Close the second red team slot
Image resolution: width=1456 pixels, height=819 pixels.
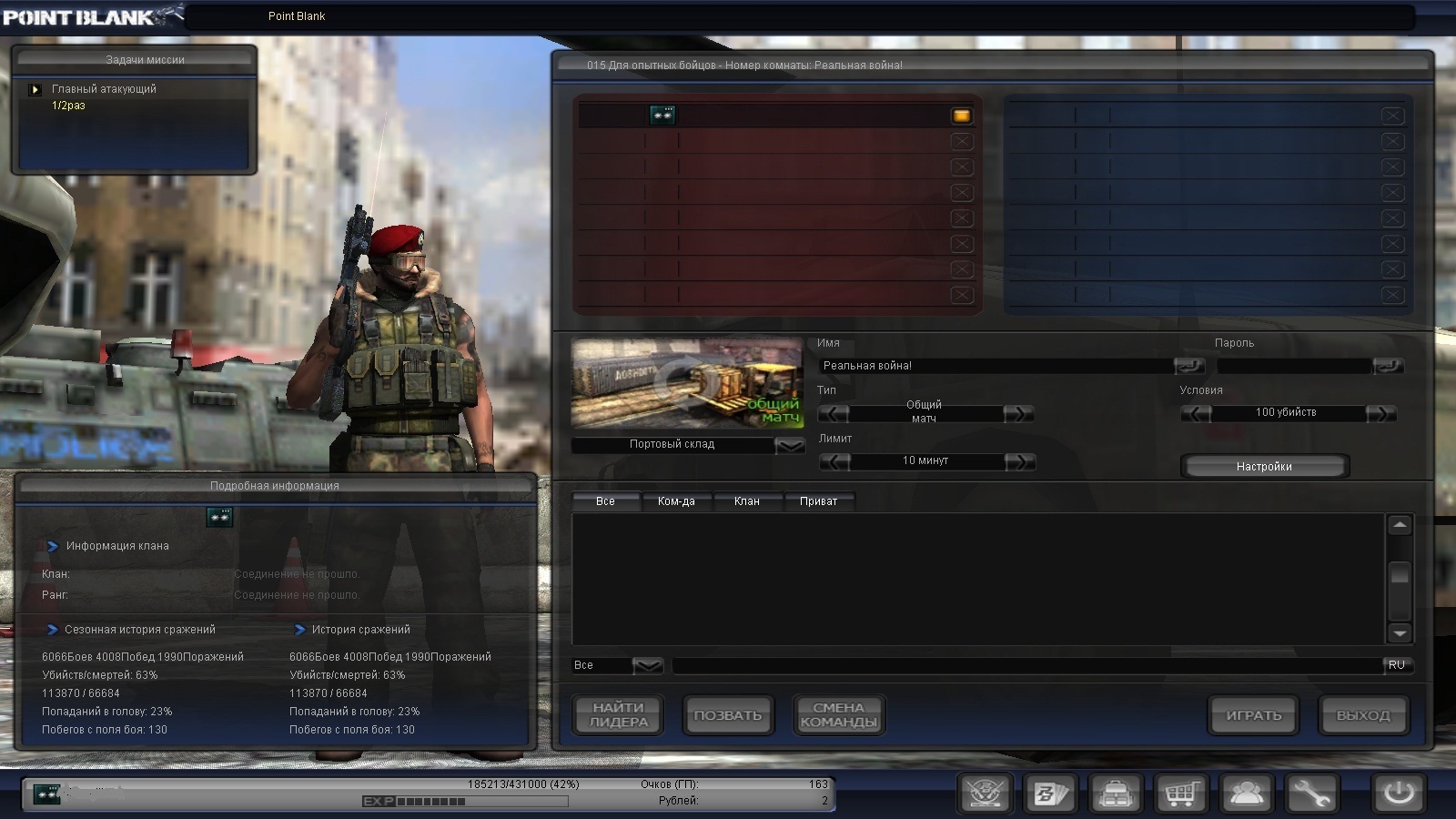pos(961,142)
